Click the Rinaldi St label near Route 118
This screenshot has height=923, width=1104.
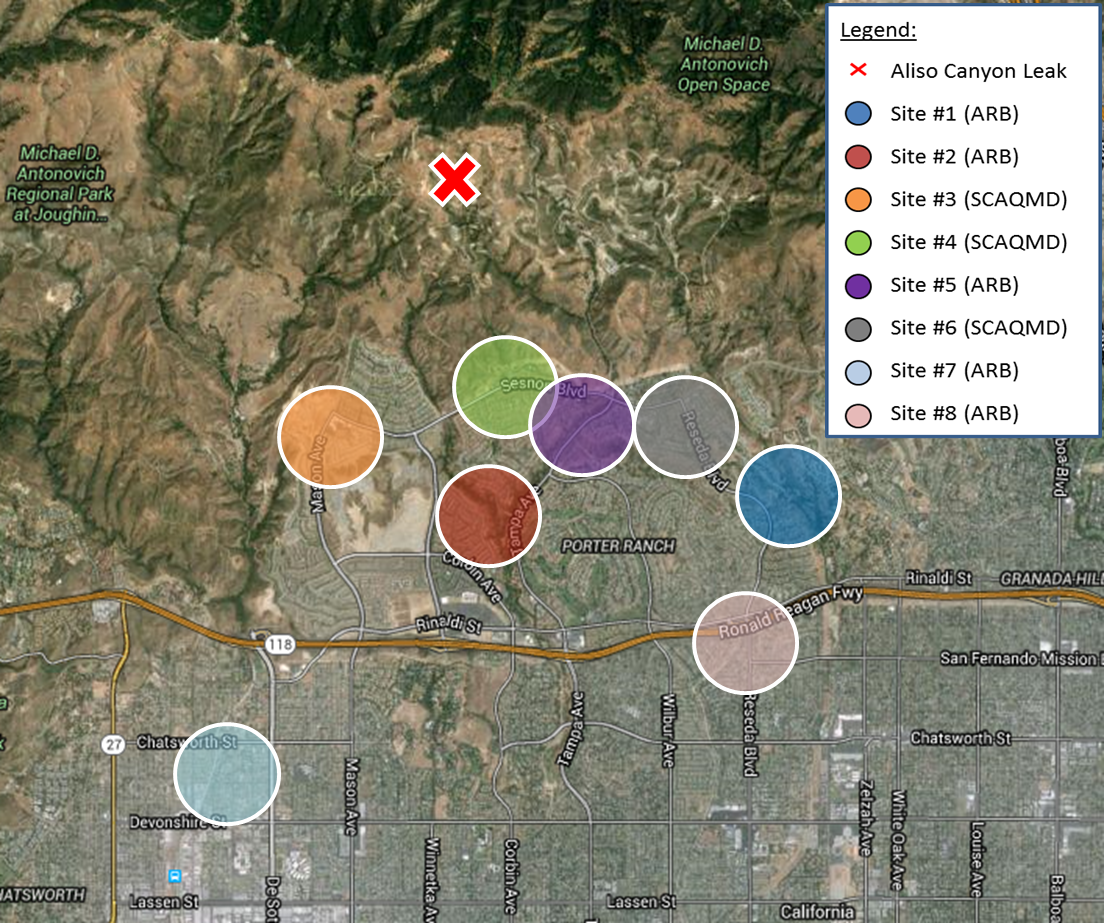point(448,624)
